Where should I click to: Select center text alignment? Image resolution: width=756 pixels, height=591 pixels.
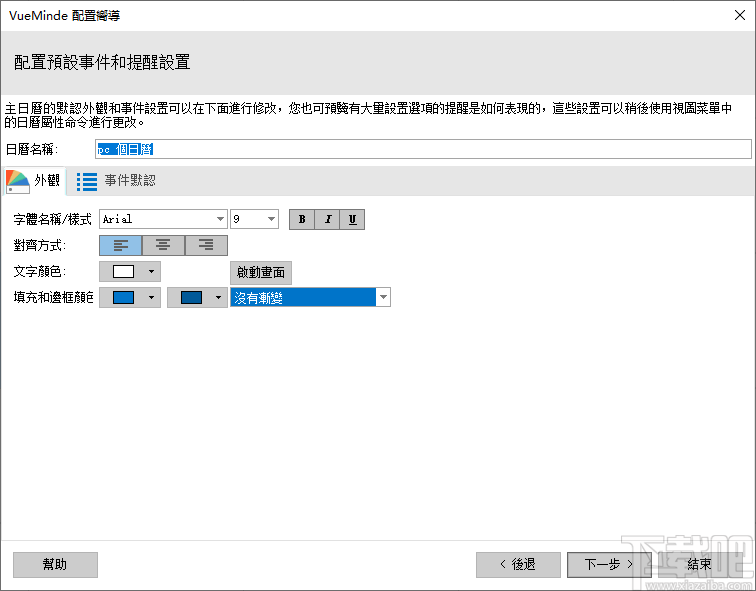click(163, 245)
